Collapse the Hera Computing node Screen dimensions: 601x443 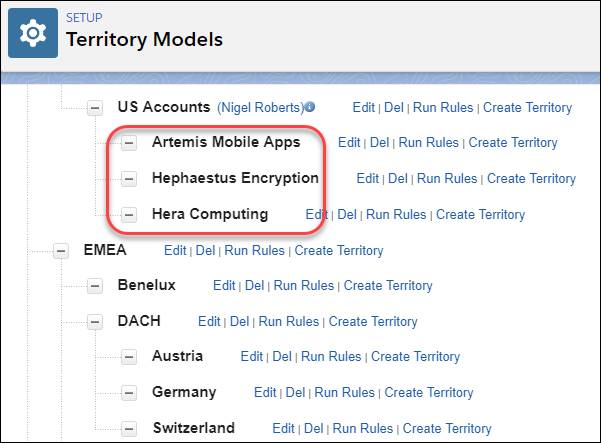coord(129,215)
